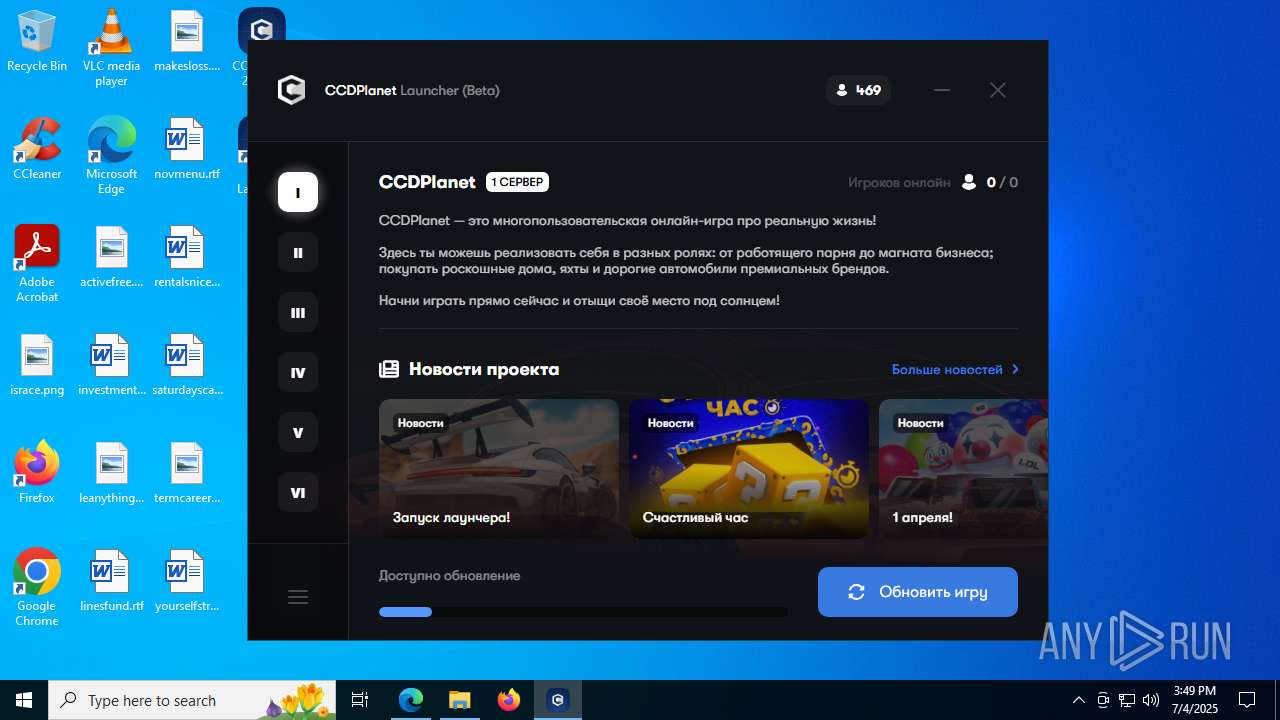The height and width of the screenshot is (720, 1280).
Task: Open the Google Chrome desktop shortcut
Action: point(37,588)
